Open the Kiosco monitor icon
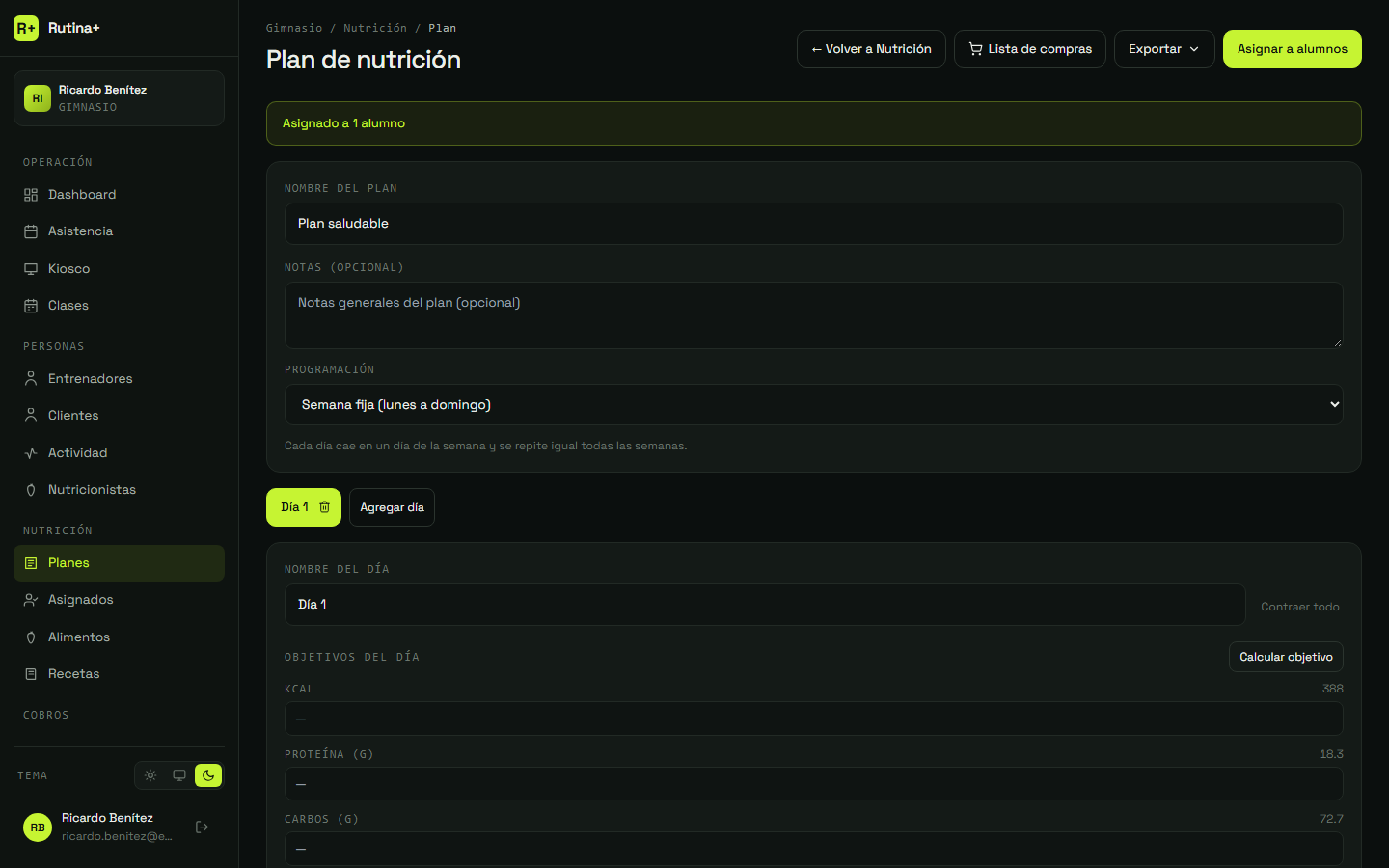Image resolution: width=1389 pixels, height=868 pixels. click(x=31, y=269)
